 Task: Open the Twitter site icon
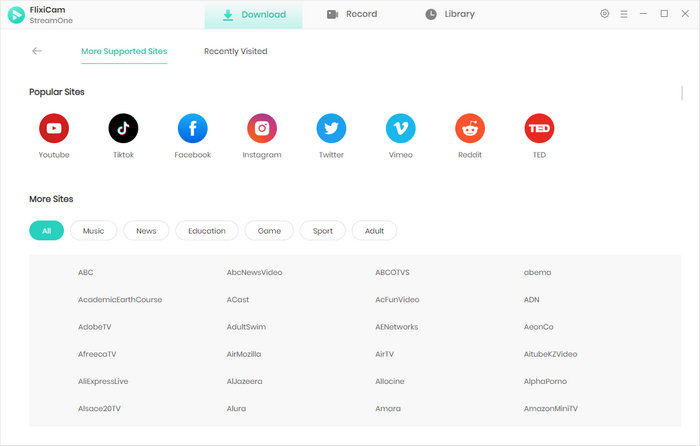(x=331, y=128)
